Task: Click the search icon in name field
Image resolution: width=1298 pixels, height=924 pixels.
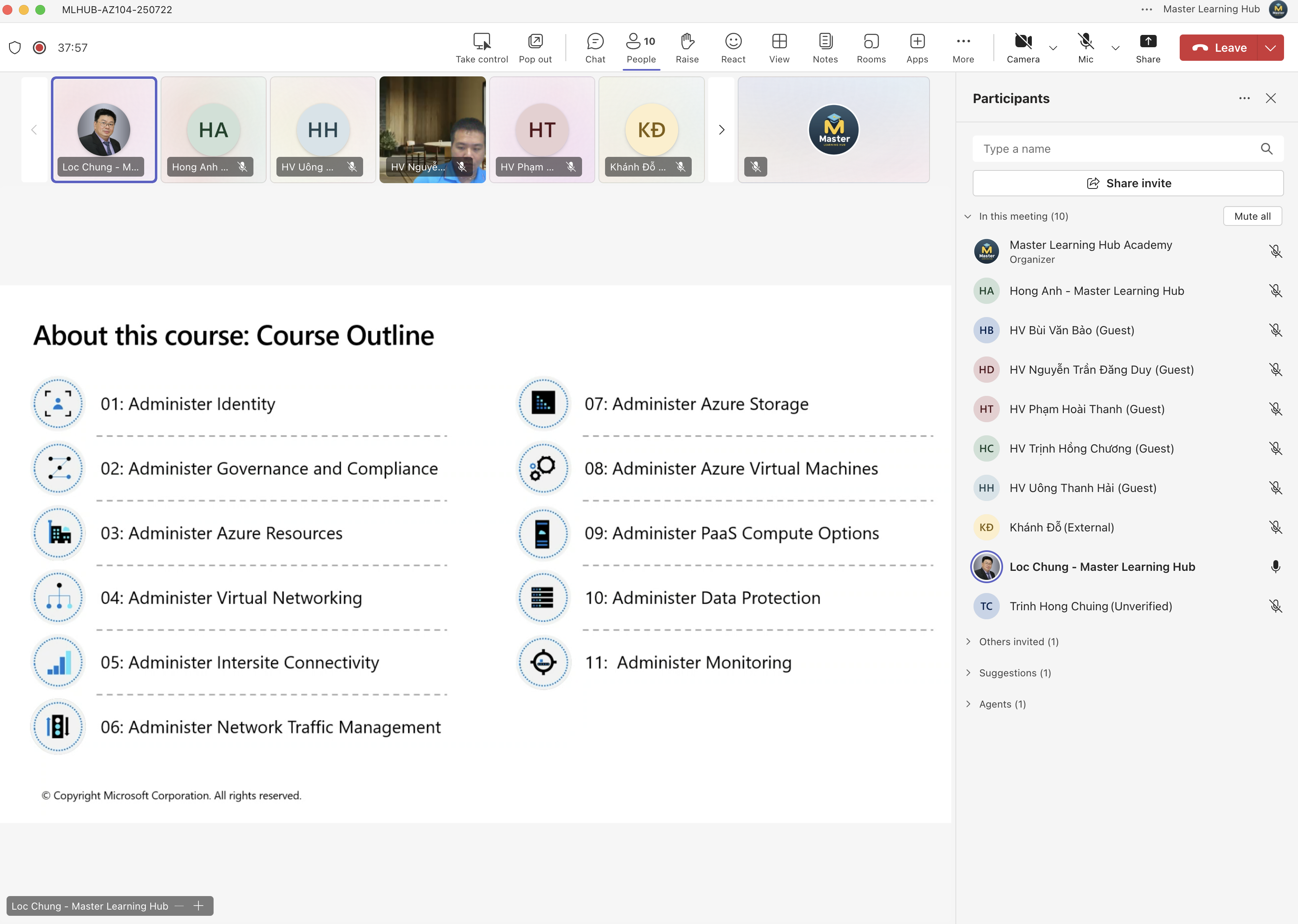Action: [x=1266, y=149]
